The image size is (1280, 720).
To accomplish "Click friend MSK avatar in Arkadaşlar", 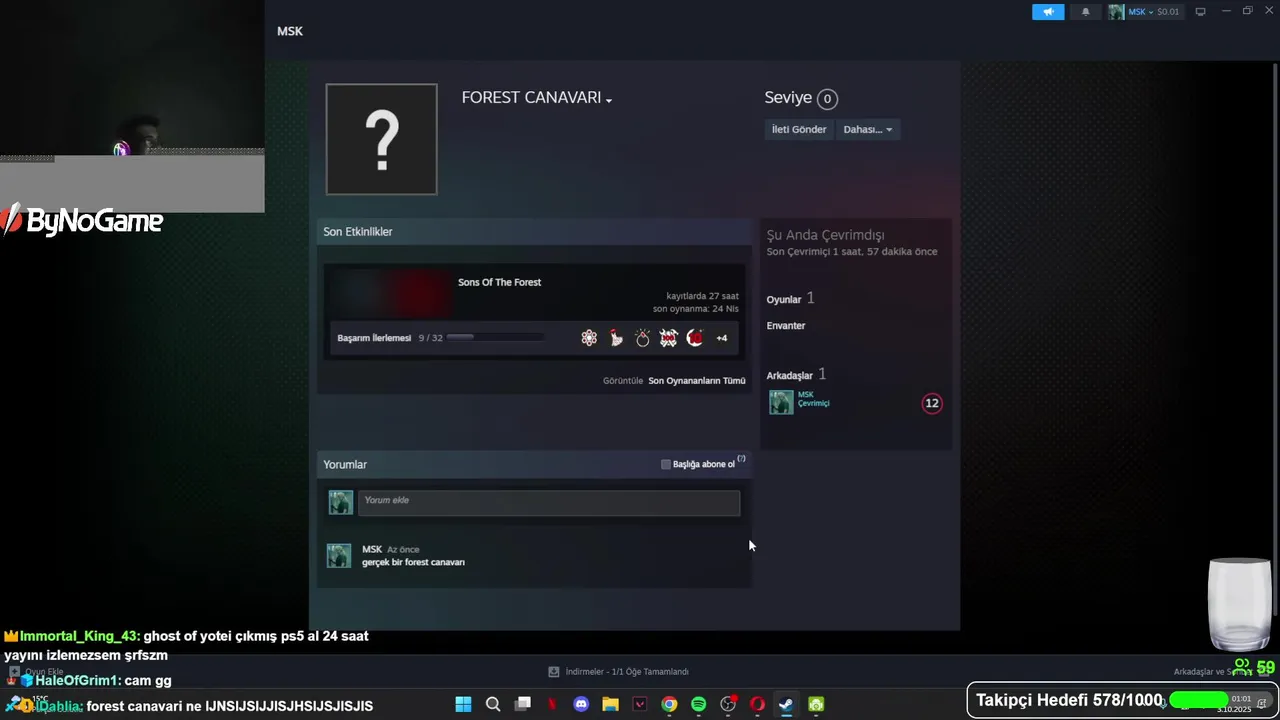I will tap(781, 402).
